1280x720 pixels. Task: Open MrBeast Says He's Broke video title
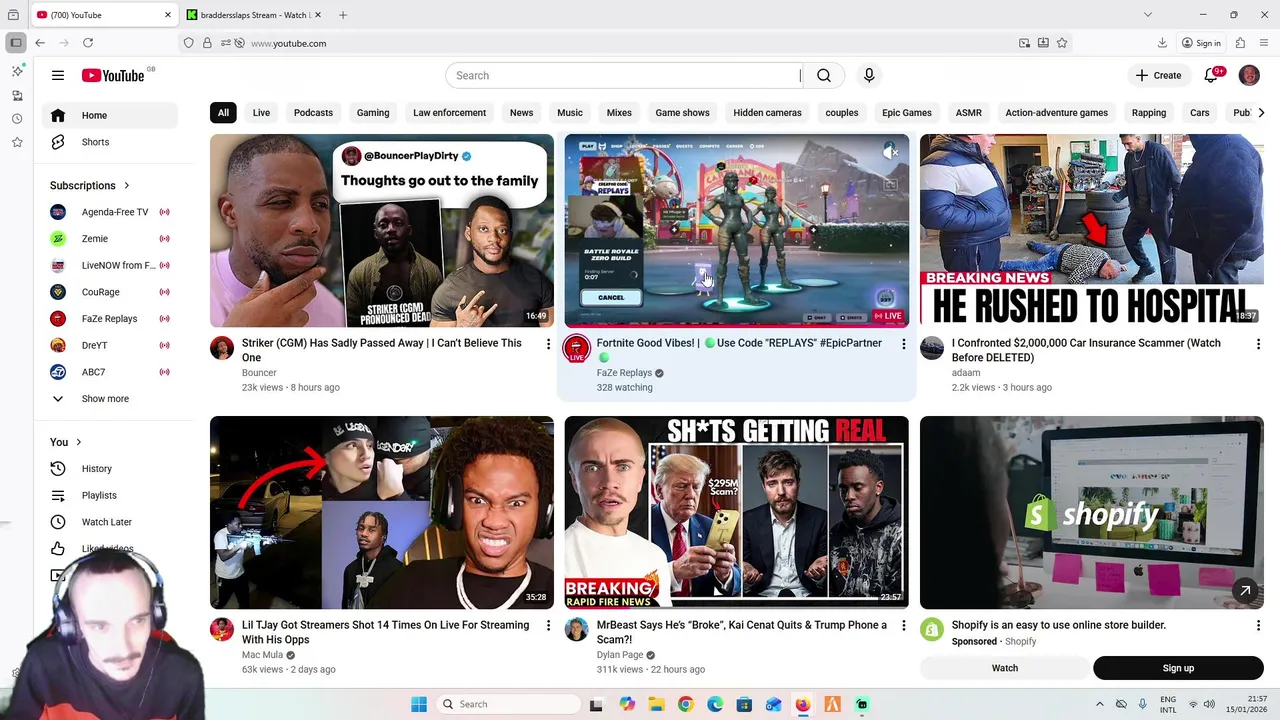pyautogui.click(x=741, y=632)
